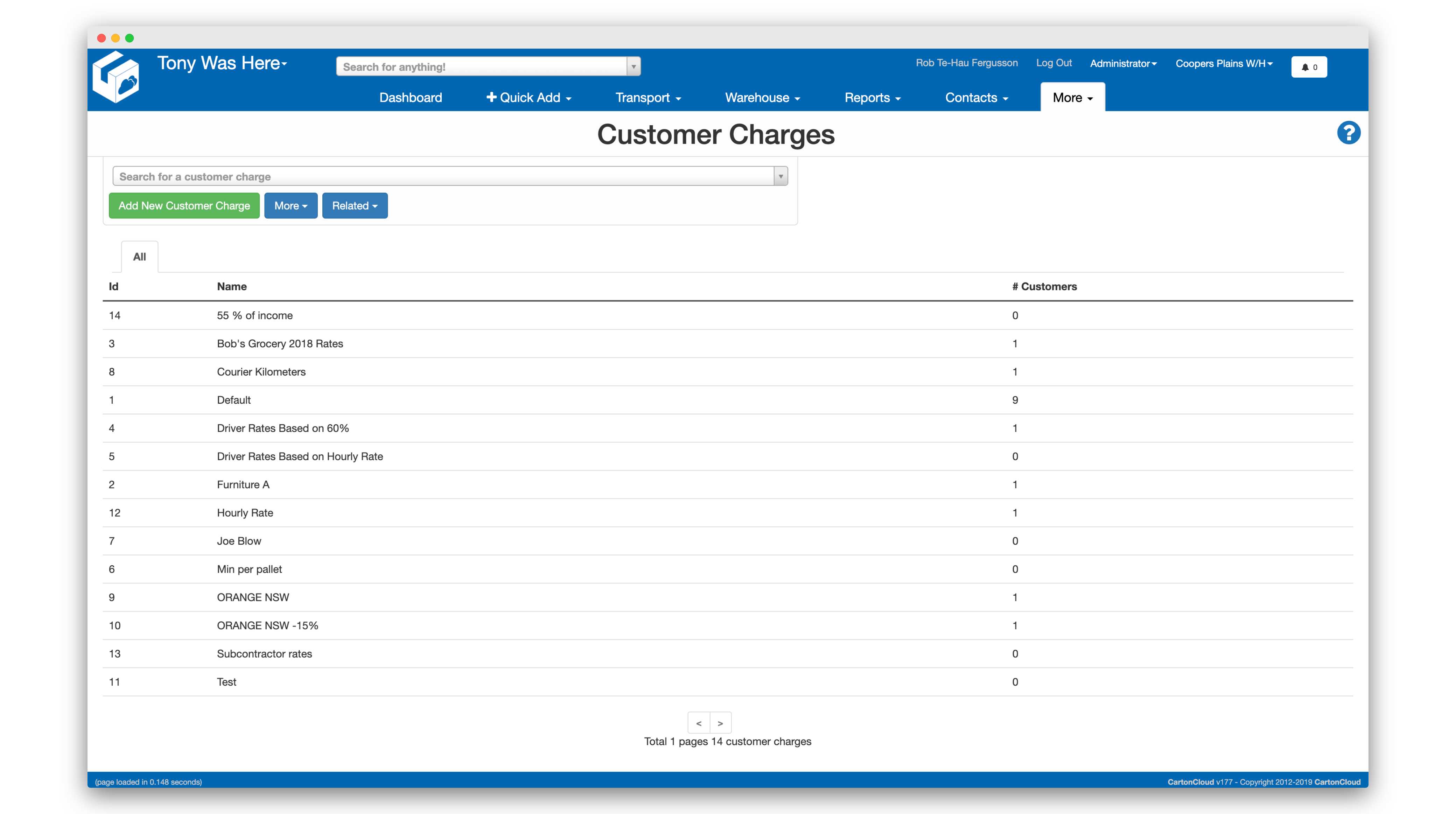Click Add New Customer Charge button
The height and width of the screenshot is (814, 1456).
pos(184,206)
